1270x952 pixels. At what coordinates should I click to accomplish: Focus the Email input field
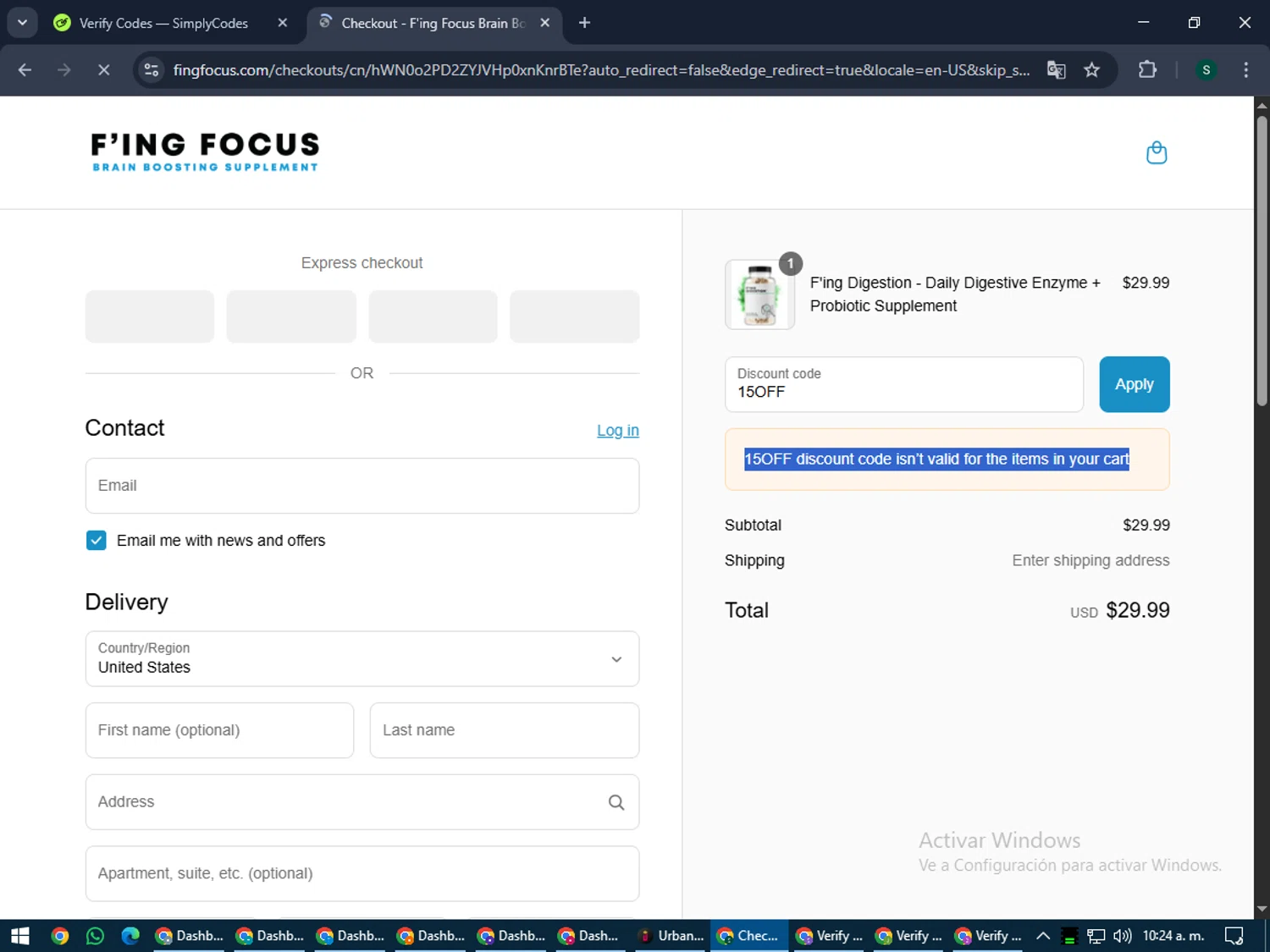pos(362,486)
